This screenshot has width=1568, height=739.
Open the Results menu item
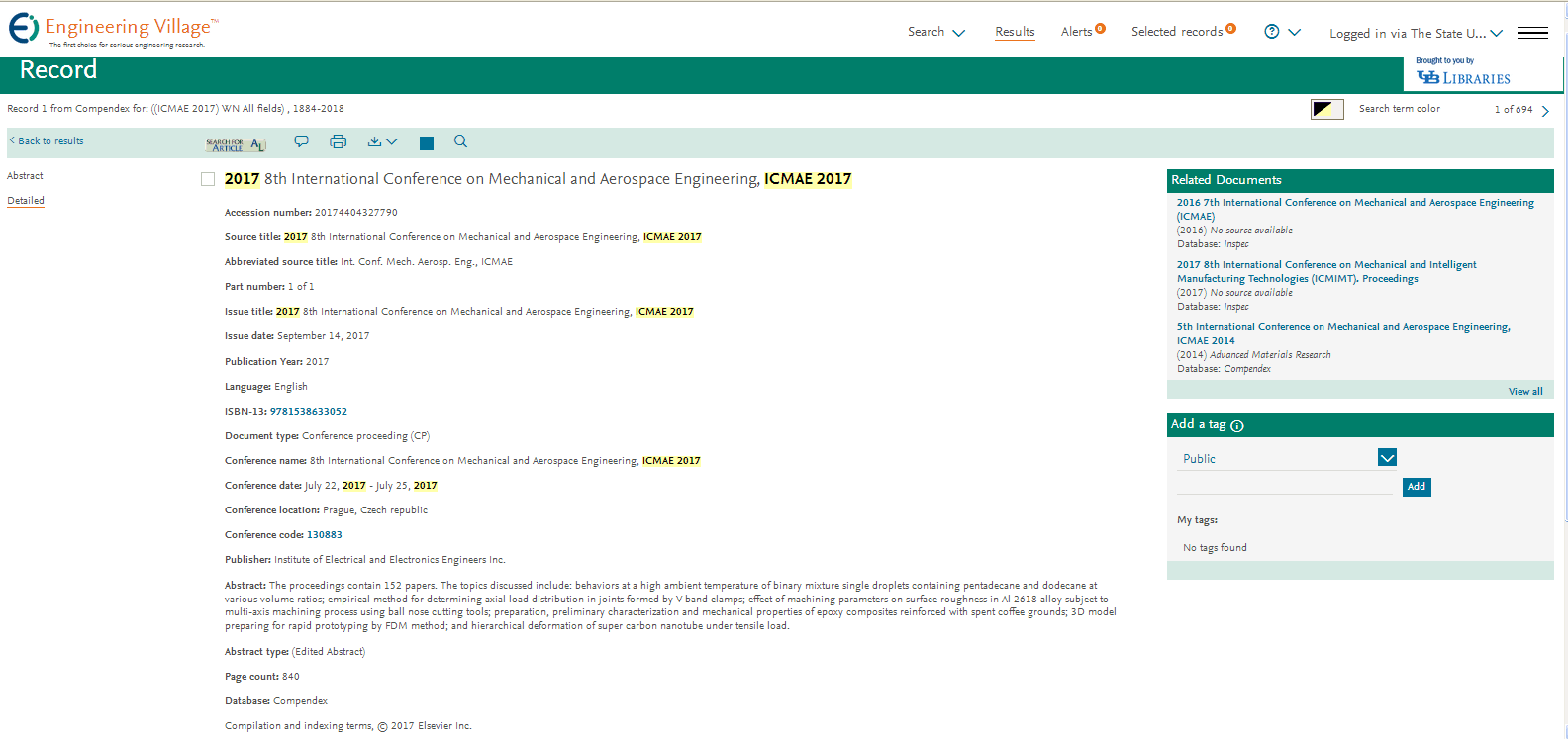pos(1015,32)
